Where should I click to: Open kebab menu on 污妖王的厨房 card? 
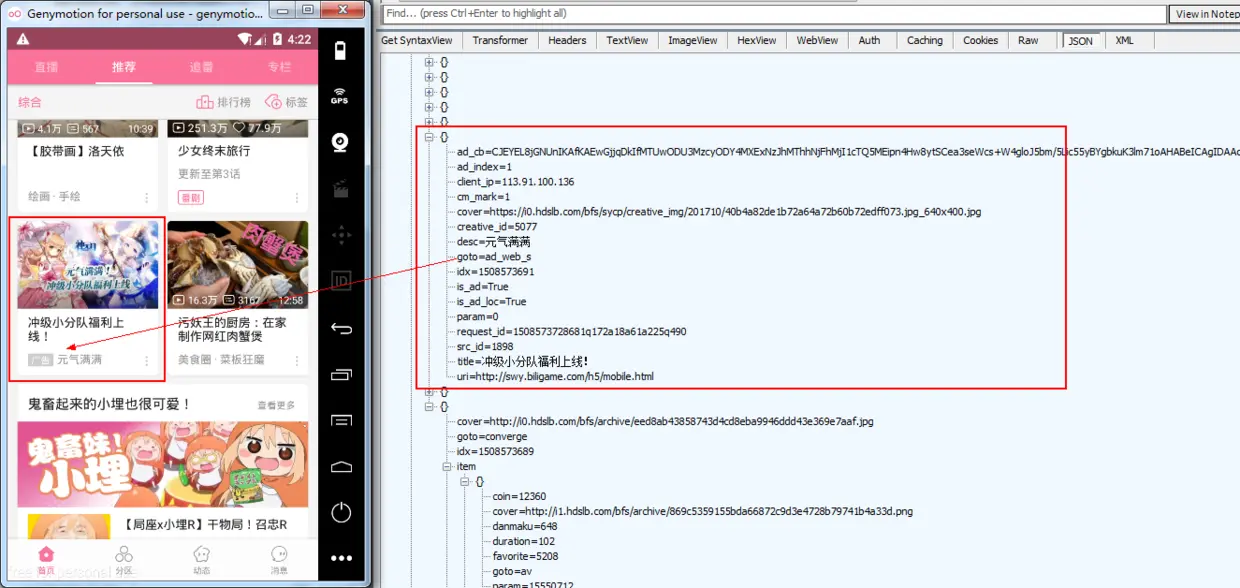(297, 360)
